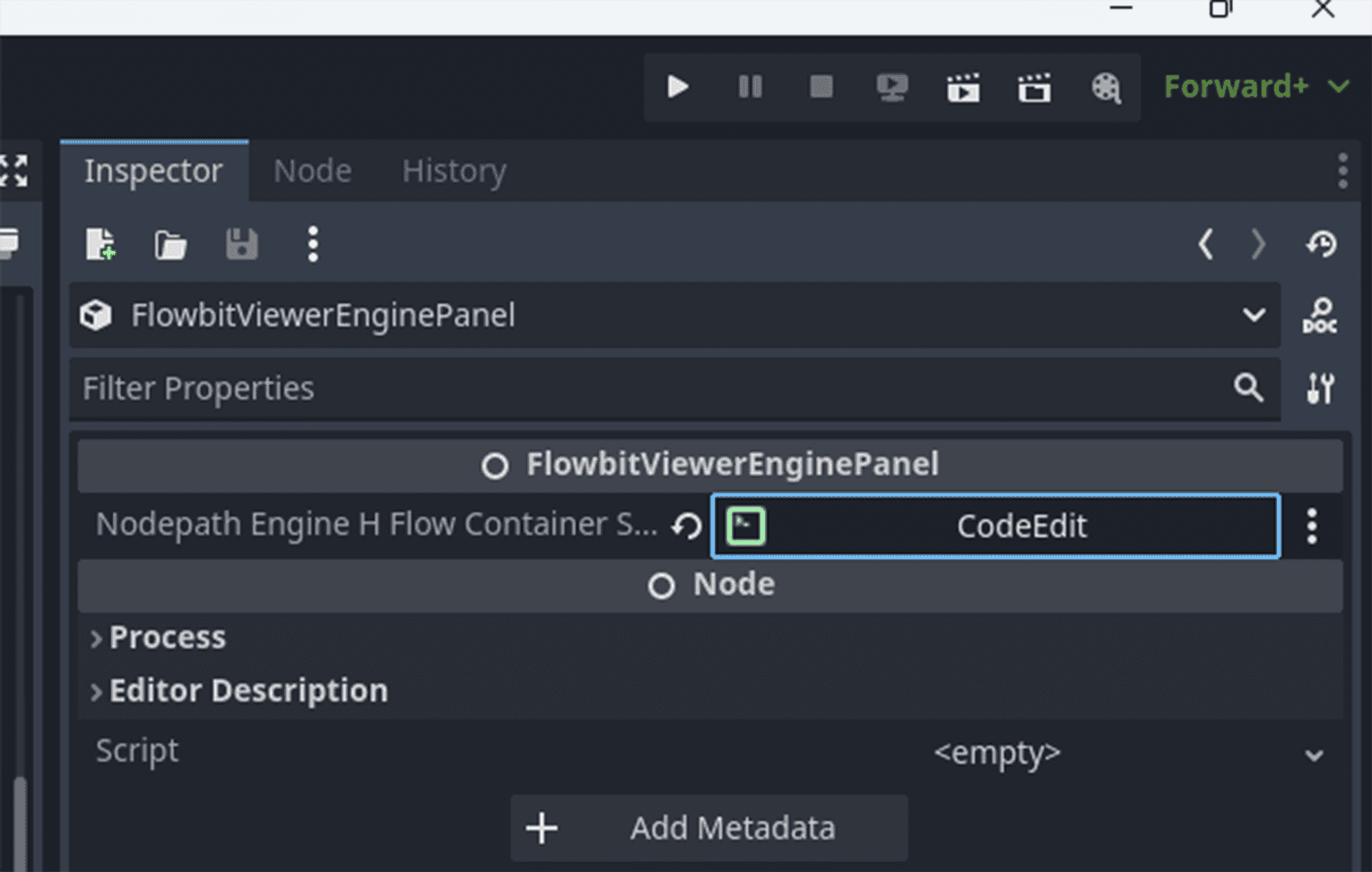Open object history list
The height and width of the screenshot is (872, 1372).
click(1321, 244)
